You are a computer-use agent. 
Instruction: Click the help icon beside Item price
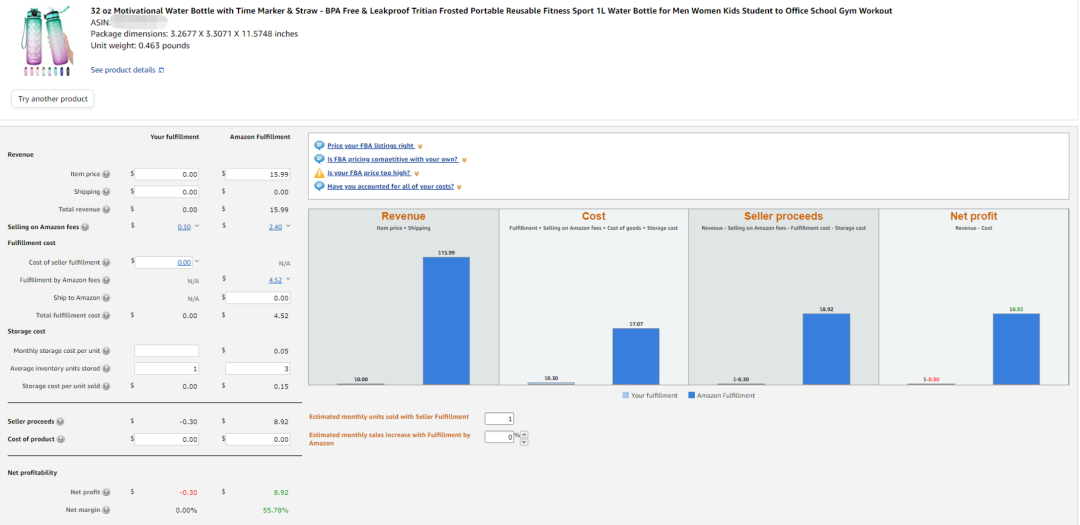tap(107, 174)
